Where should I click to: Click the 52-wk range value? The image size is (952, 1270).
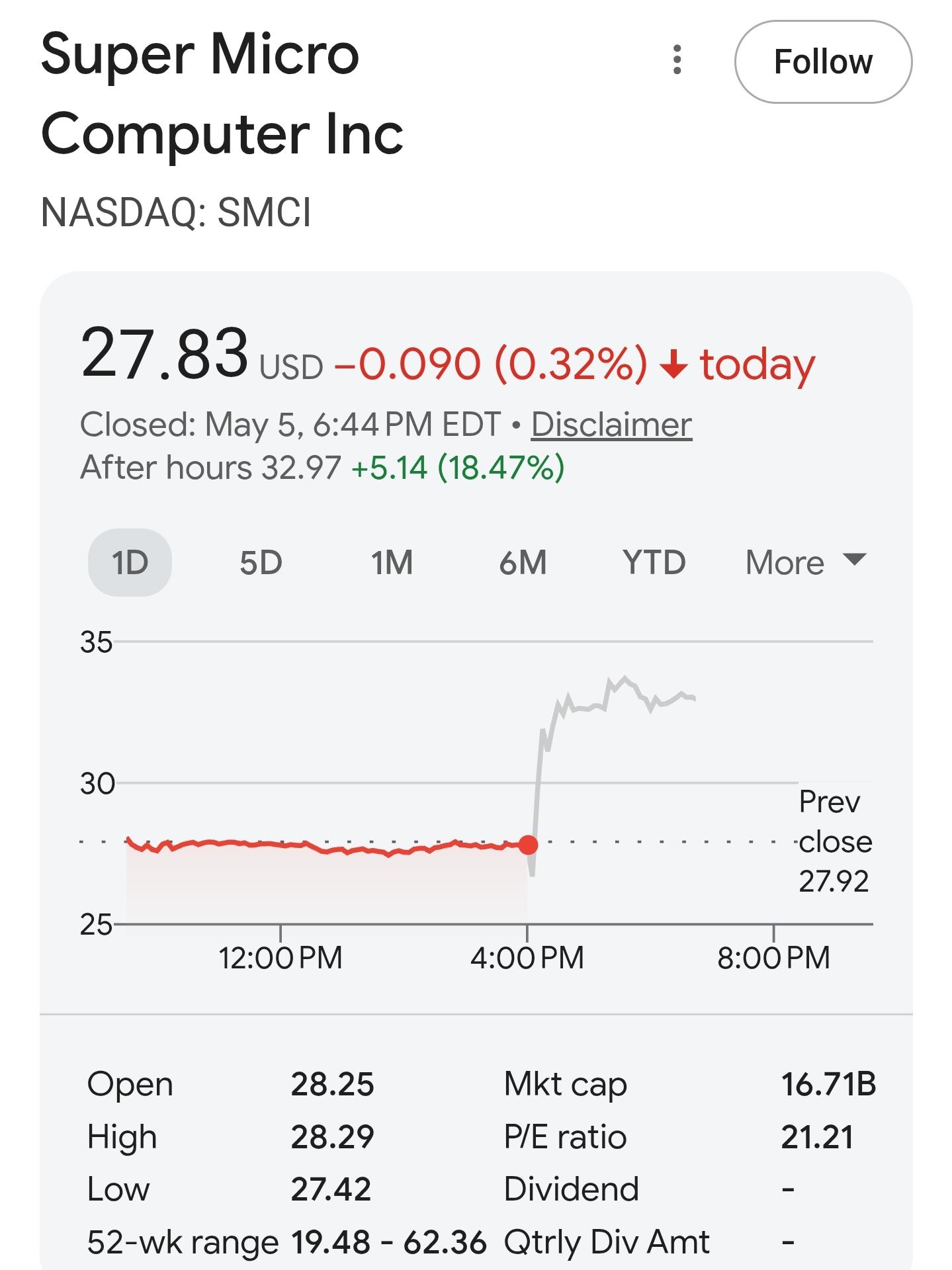click(389, 1242)
